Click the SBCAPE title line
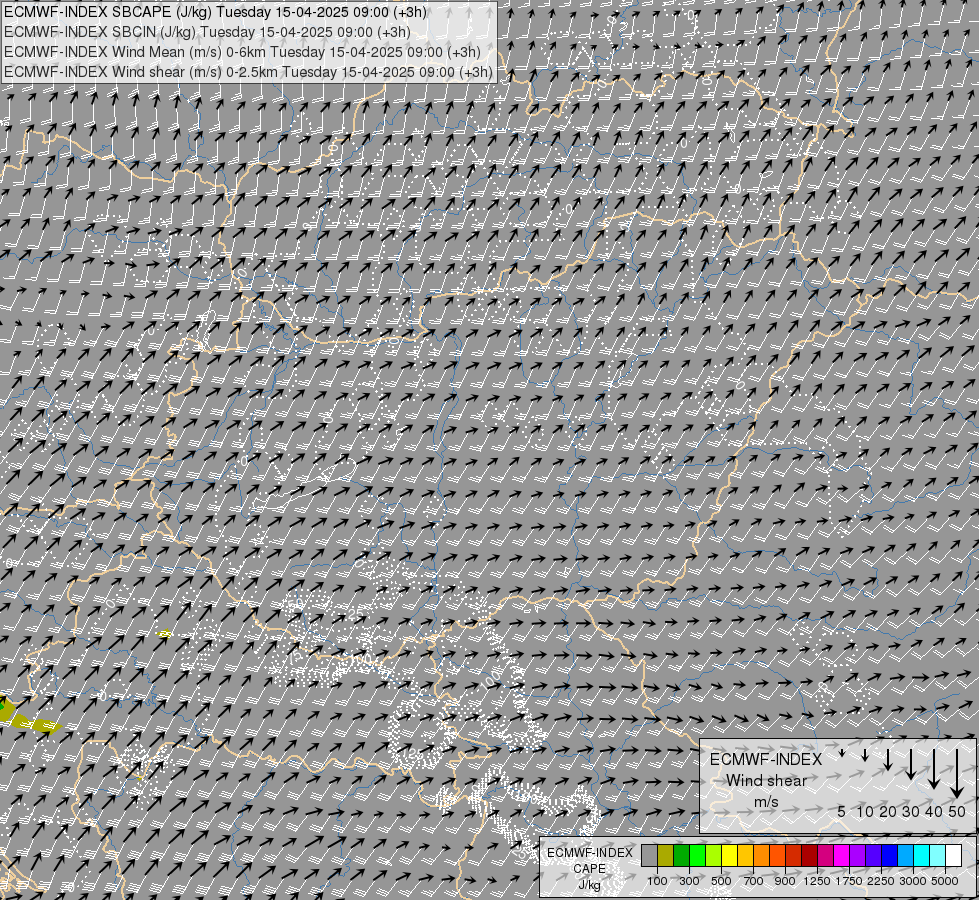Image resolution: width=979 pixels, height=900 pixels. point(215,12)
